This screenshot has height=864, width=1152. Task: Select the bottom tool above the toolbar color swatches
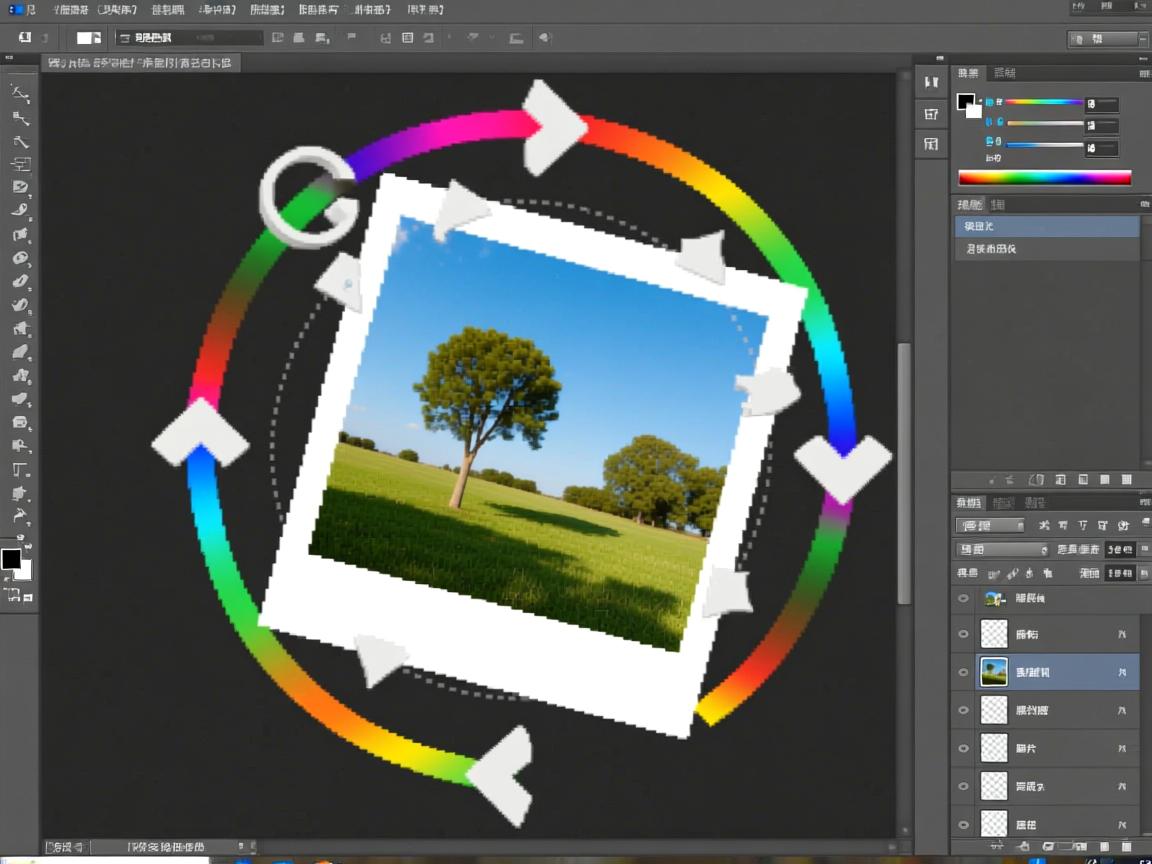click(x=20, y=516)
